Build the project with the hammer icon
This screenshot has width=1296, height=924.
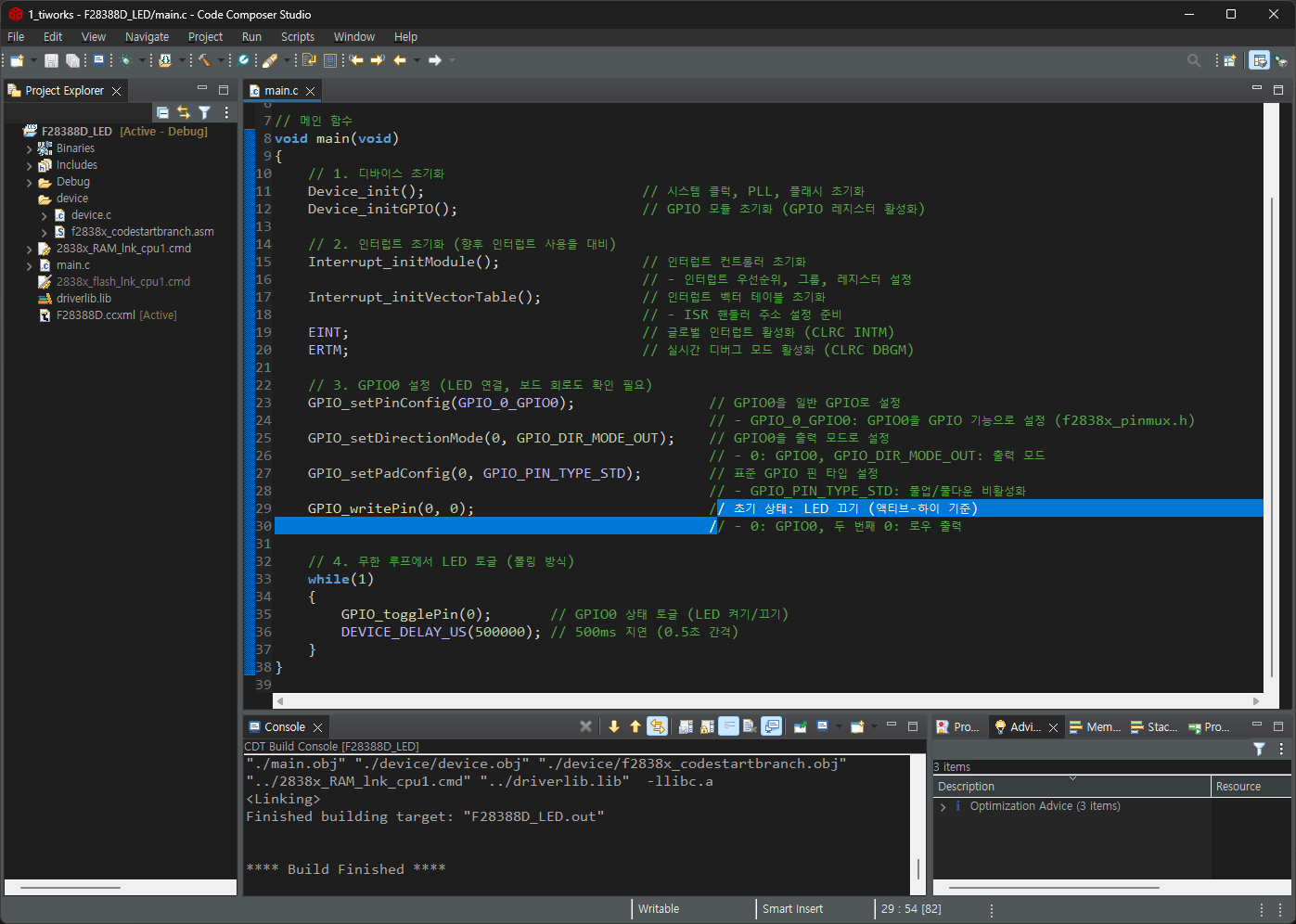click(x=205, y=60)
